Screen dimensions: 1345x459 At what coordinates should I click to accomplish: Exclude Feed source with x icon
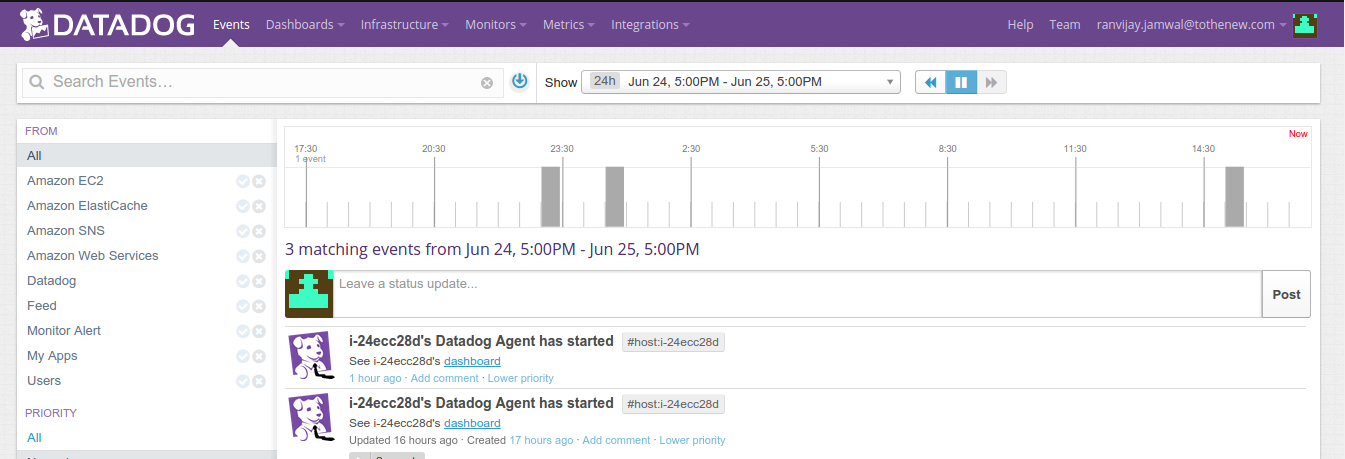(259, 306)
